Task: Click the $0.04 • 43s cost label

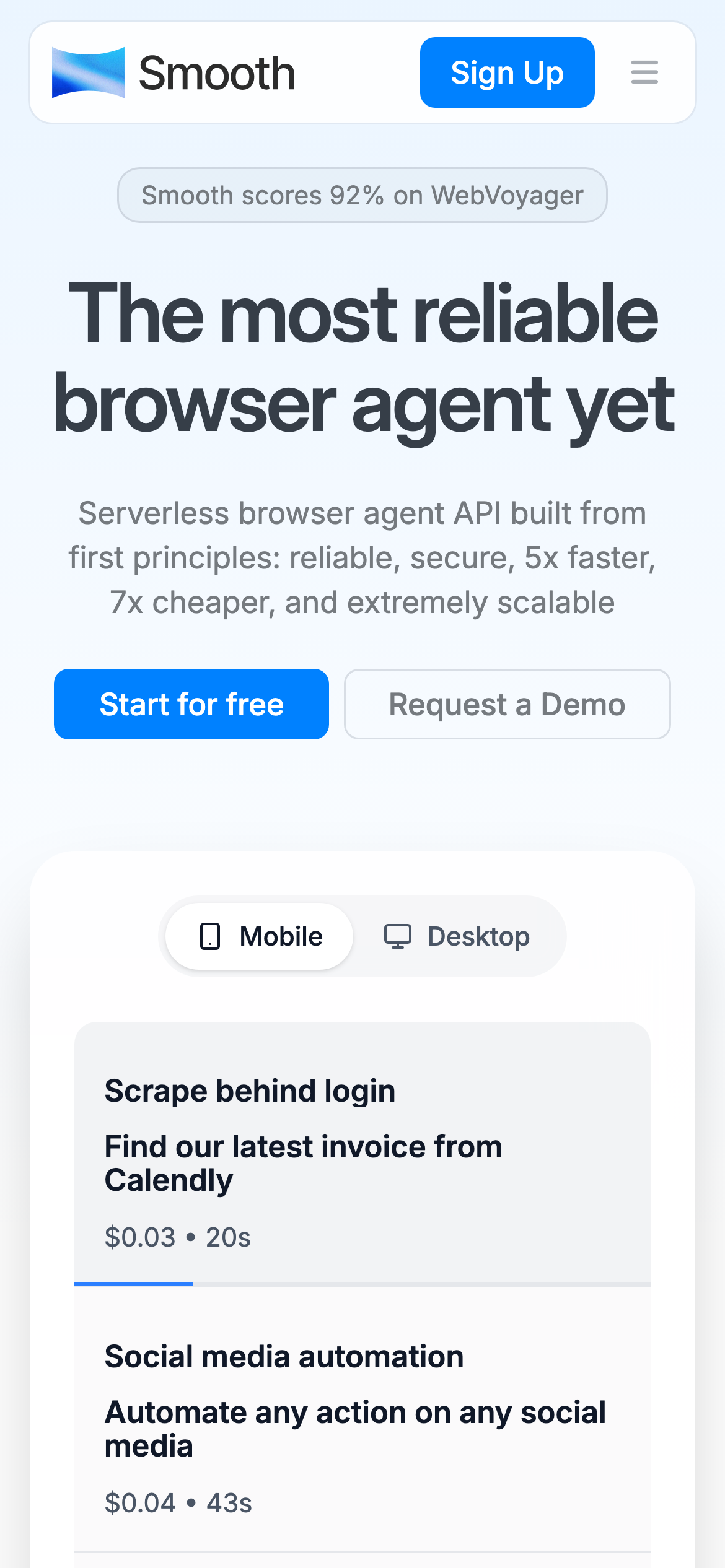Action: (178, 1503)
